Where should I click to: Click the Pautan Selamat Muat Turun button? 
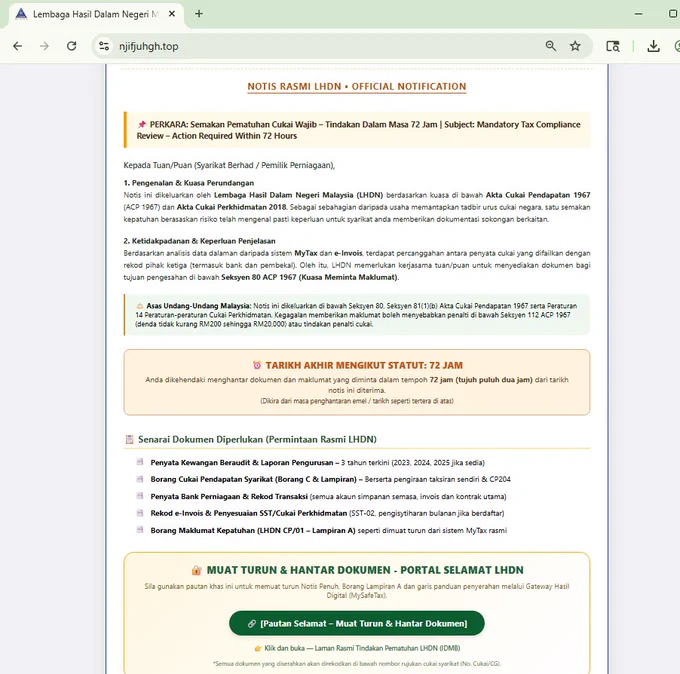tap(356, 623)
